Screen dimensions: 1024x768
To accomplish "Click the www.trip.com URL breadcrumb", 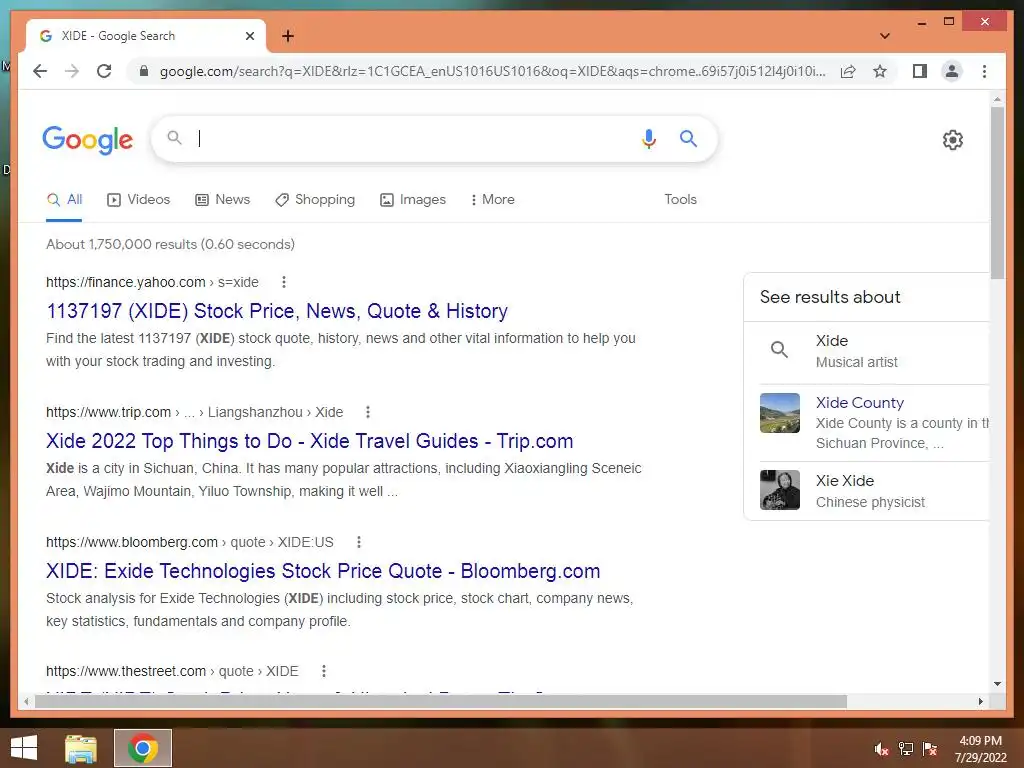I will point(194,412).
